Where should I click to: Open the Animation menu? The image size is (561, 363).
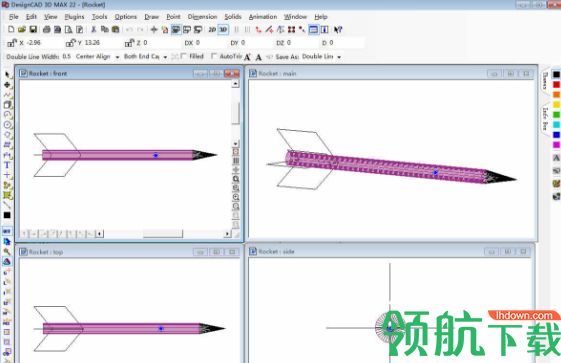[x=263, y=17]
